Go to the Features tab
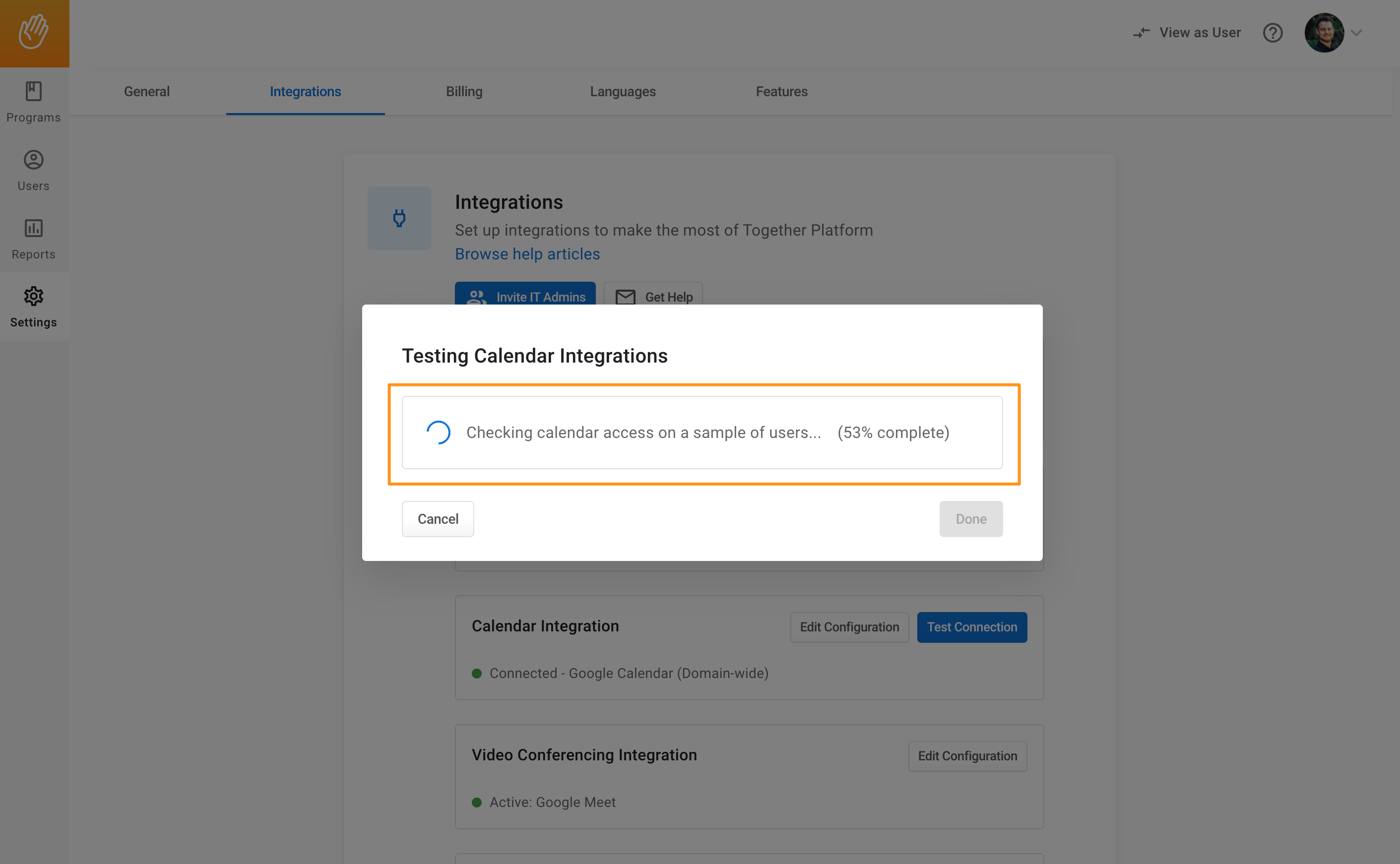1400x864 pixels. point(782,91)
